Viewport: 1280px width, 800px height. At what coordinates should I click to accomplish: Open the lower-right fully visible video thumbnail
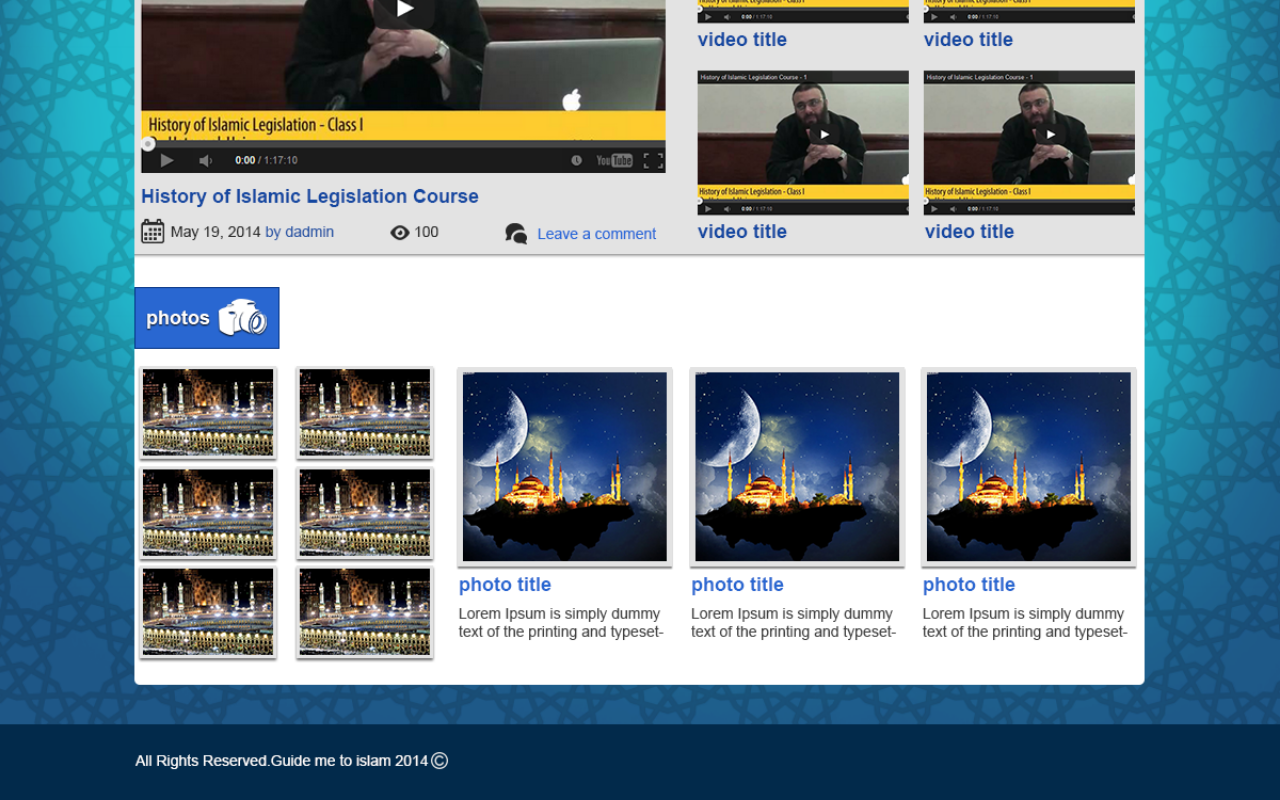point(1029,142)
